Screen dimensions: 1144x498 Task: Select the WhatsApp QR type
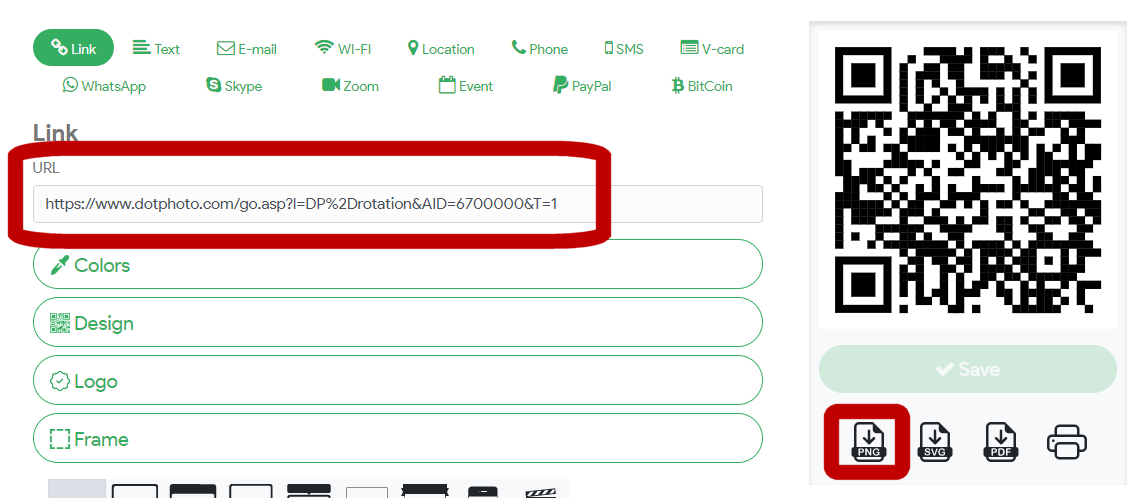[x=104, y=86]
